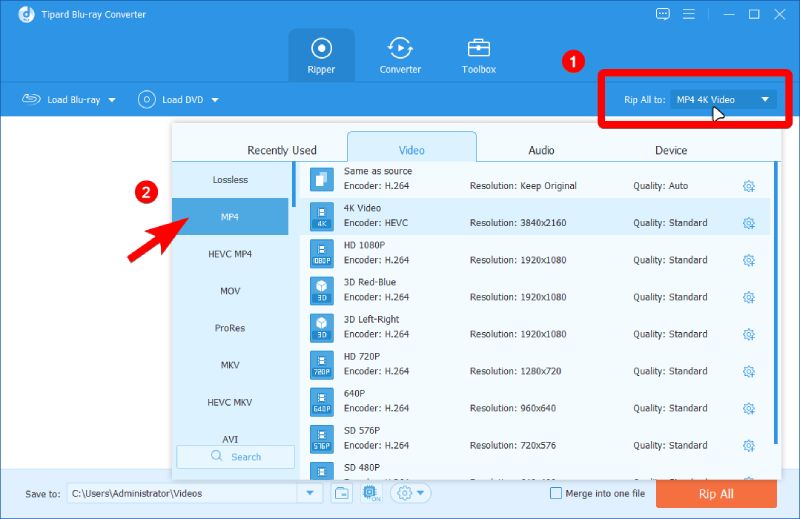Open the hamburger menu icon

[x=689, y=14]
